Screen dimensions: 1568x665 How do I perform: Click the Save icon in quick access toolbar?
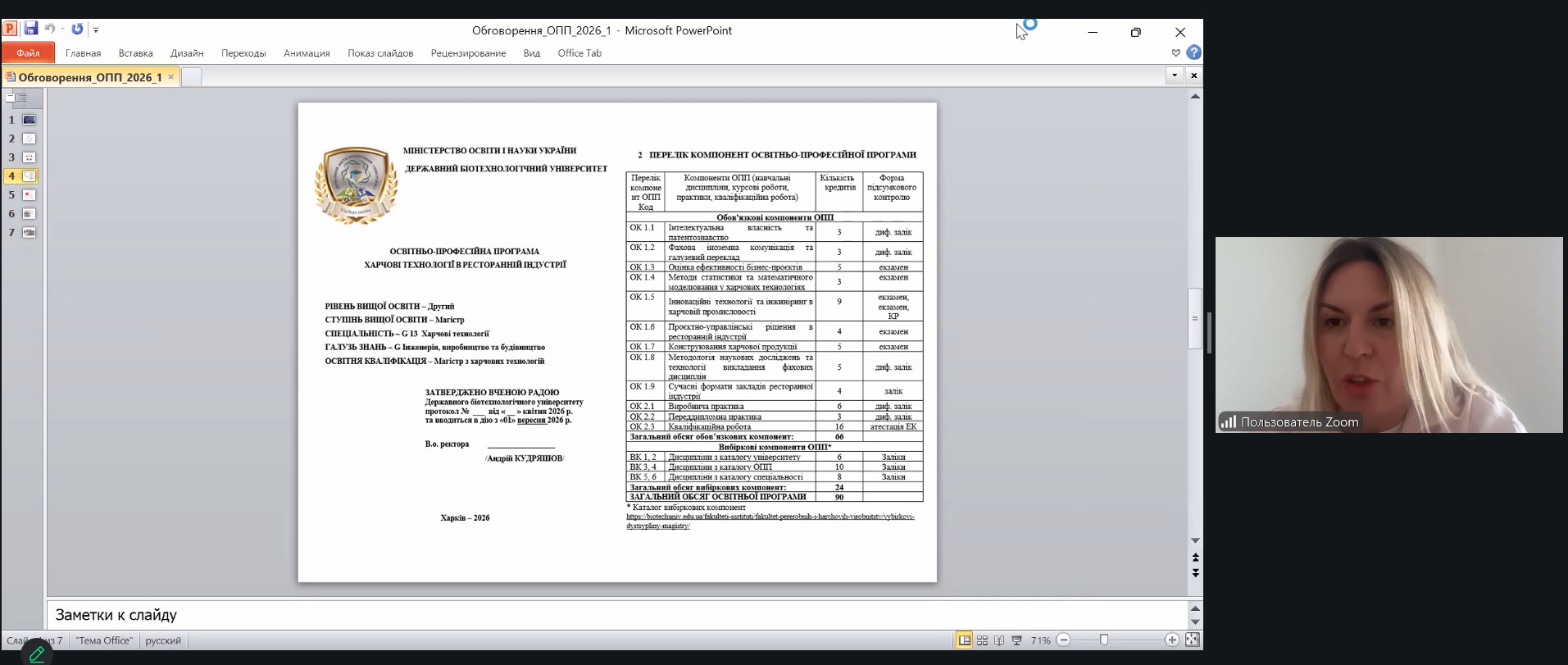coord(30,29)
